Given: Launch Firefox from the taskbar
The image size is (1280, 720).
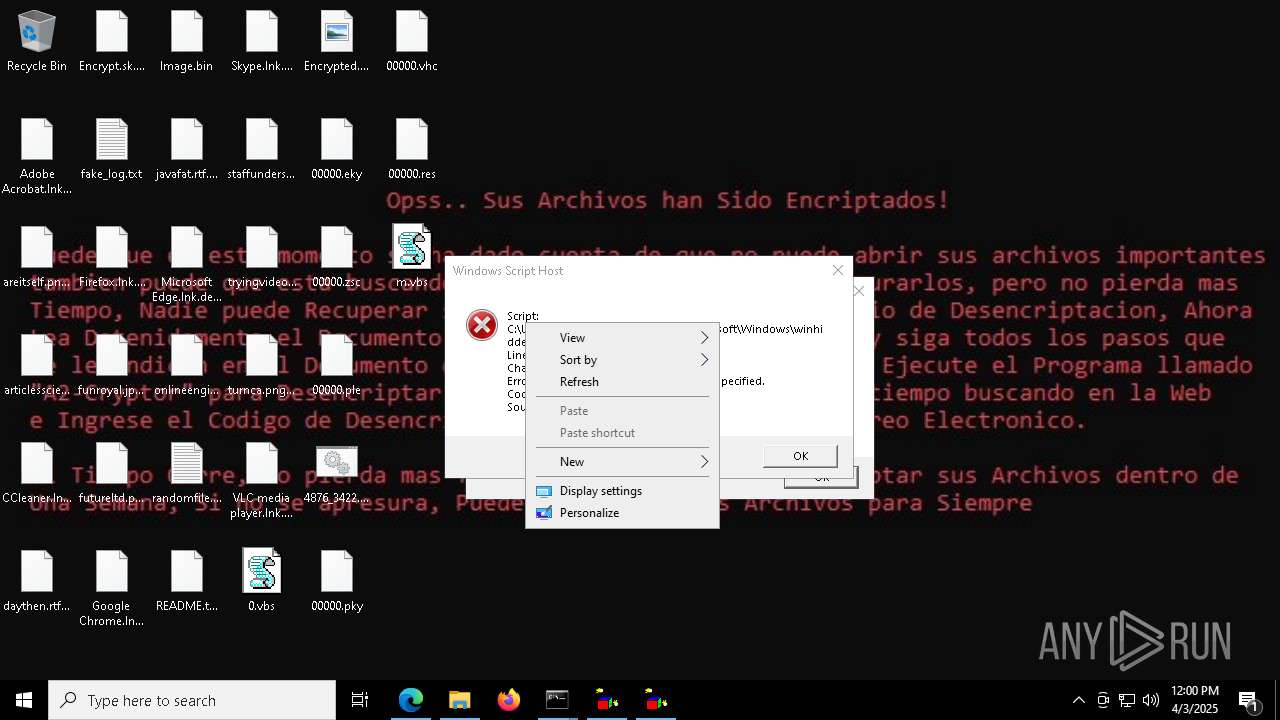Looking at the screenshot, I should [x=509, y=700].
